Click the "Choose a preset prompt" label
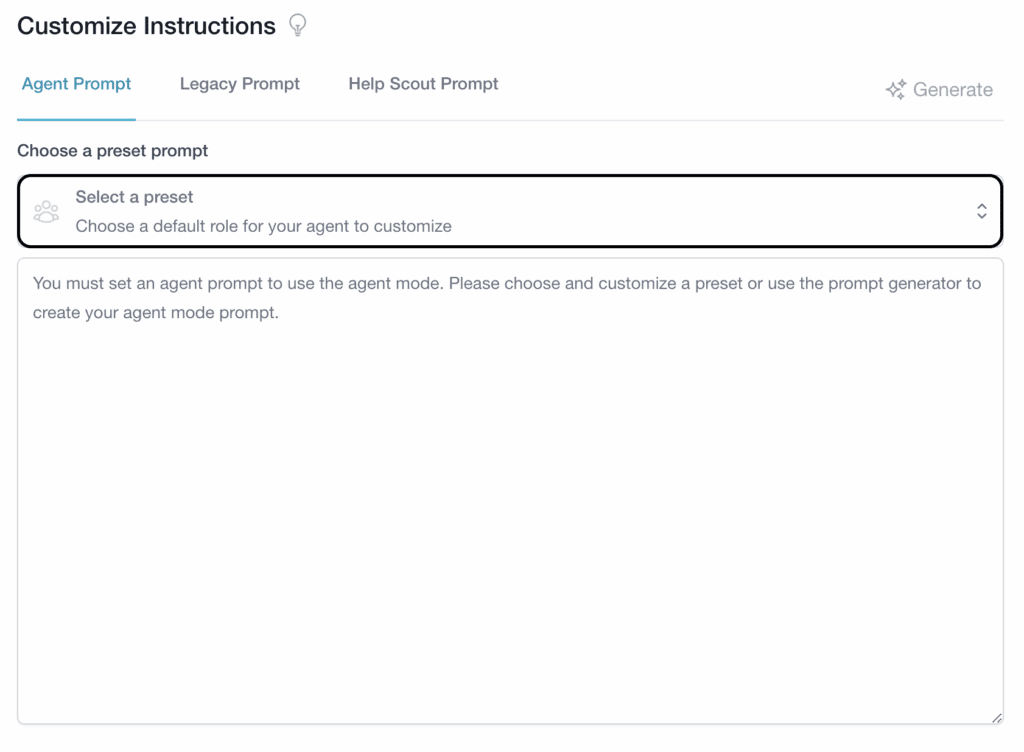The image size is (1024, 752). 113,151
